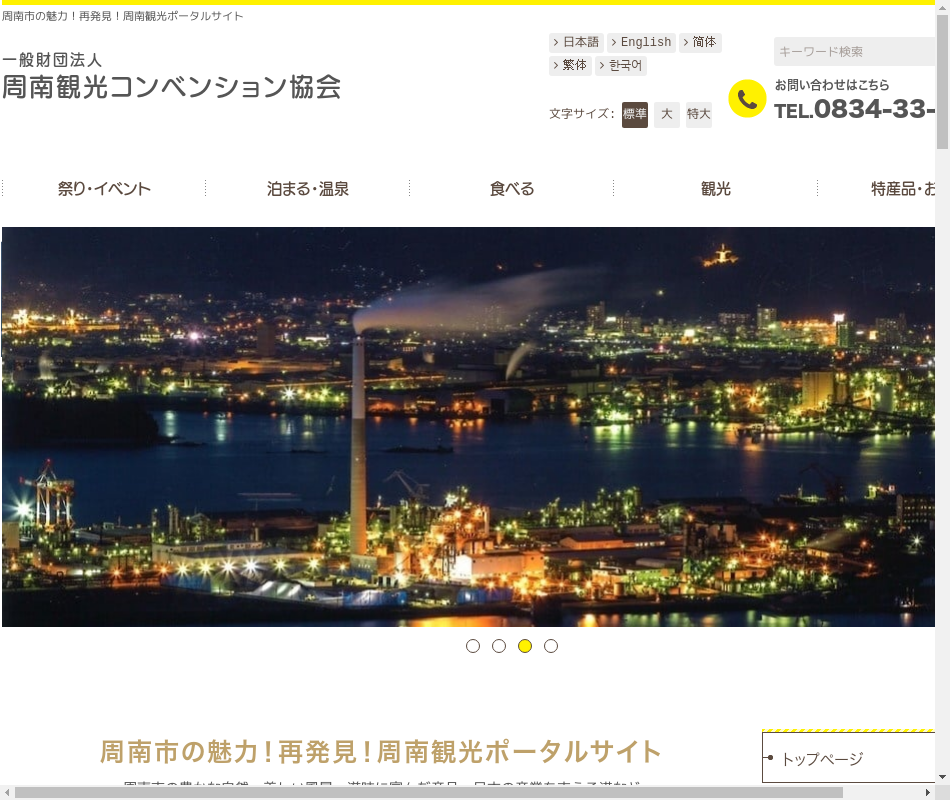Viewport: 950px width, 800px height.
Task: Open the 祭り・イベント menu
Action: (x=104, y=188)
